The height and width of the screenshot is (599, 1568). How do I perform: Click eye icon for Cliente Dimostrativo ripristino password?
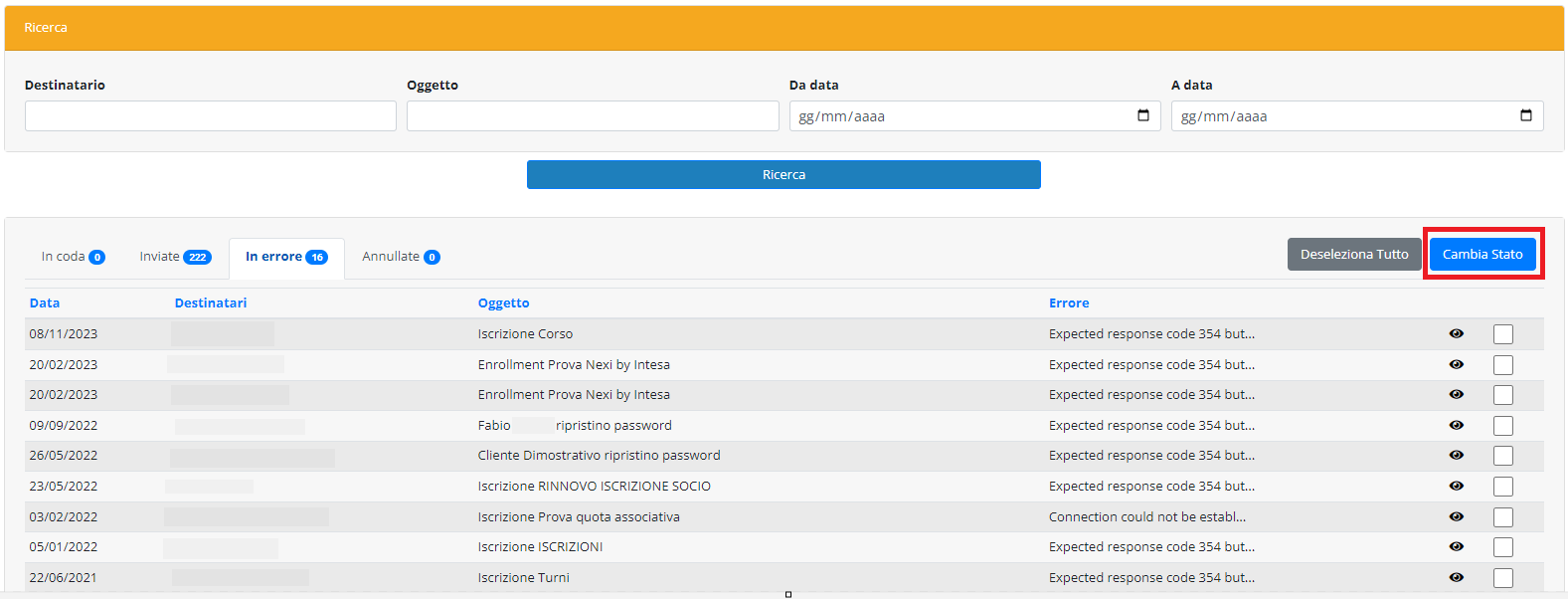[1456, 456]
